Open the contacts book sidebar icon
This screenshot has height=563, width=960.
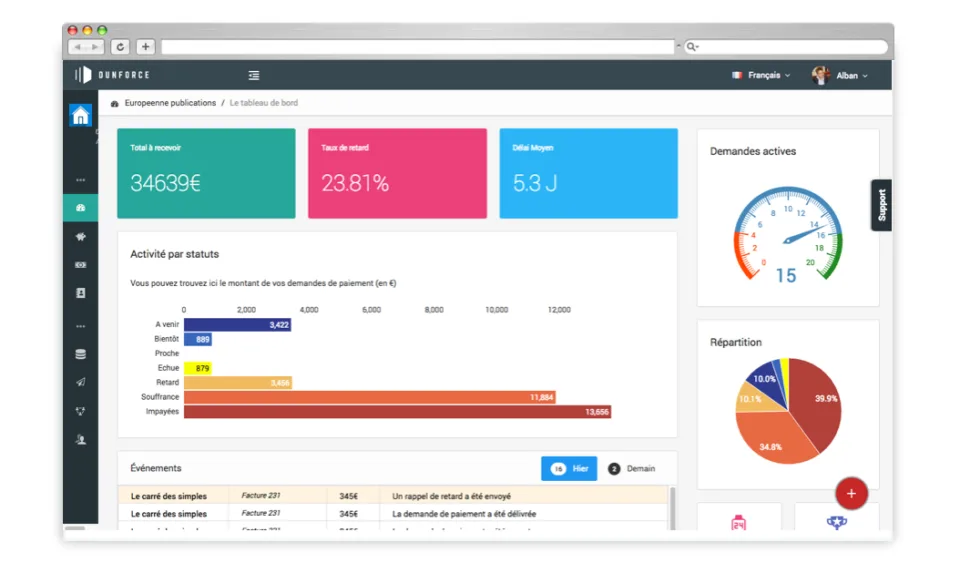click(80, 293)
